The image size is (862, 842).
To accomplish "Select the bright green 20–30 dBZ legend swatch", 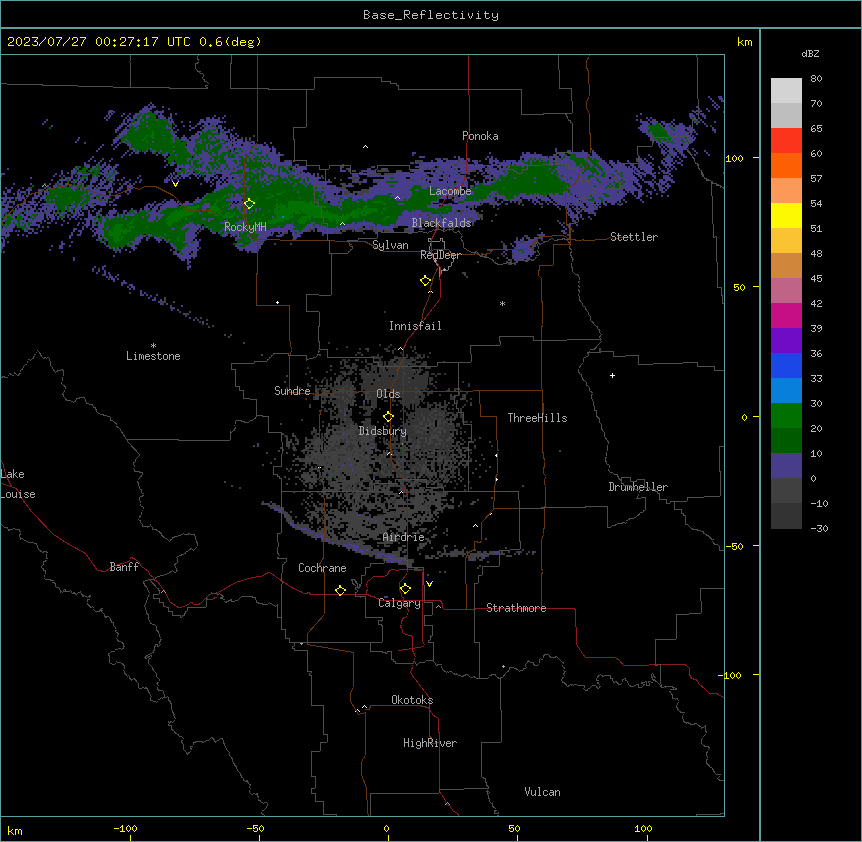I will (786, 416).
